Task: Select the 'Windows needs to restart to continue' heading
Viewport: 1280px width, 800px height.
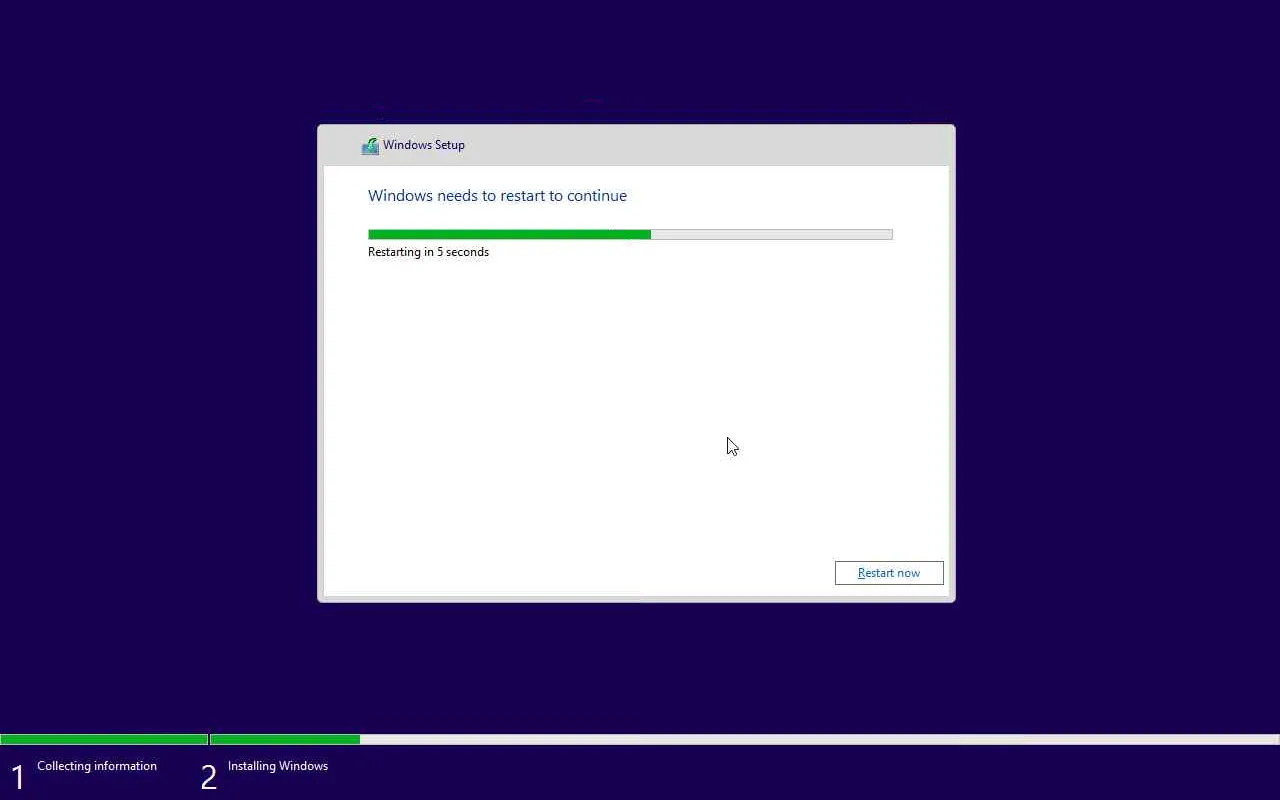Action: click(497, 196)
